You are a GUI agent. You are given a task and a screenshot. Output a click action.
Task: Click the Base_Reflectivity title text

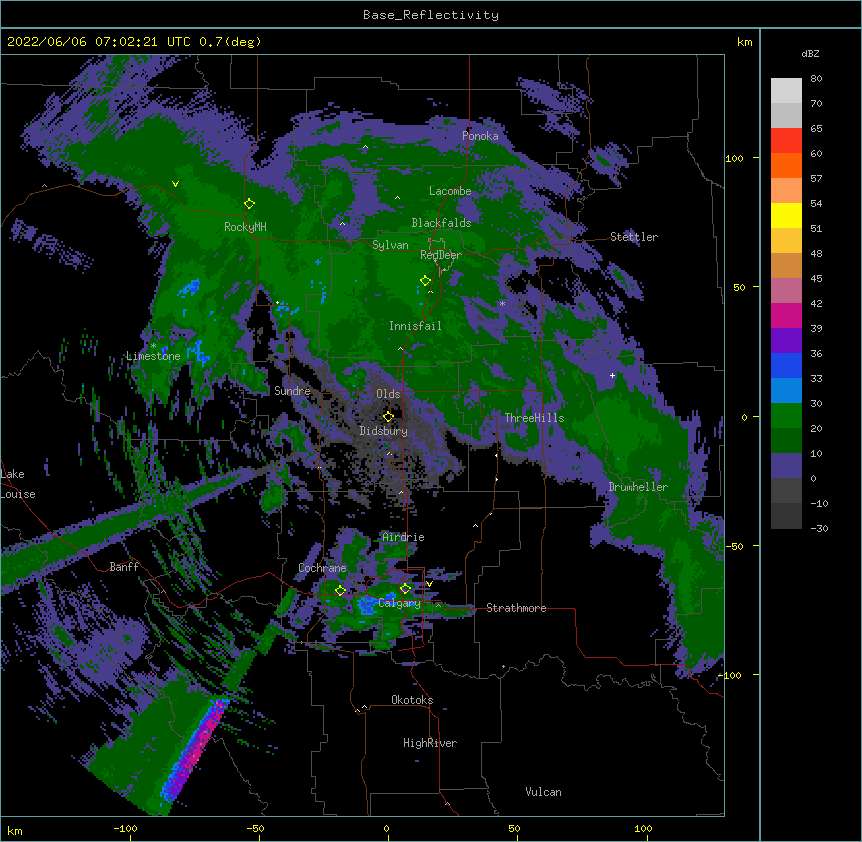click(431, 15)
